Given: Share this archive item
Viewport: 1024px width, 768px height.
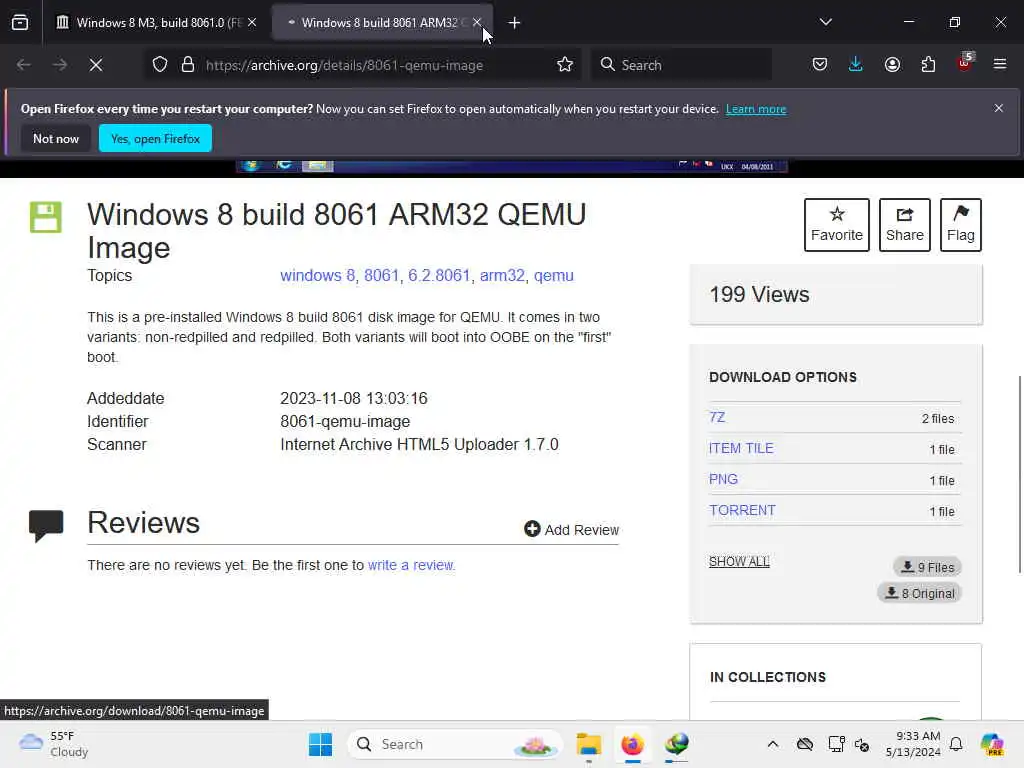Looking at the screenshot, I should pyautogui.click(x=904, y=225).
